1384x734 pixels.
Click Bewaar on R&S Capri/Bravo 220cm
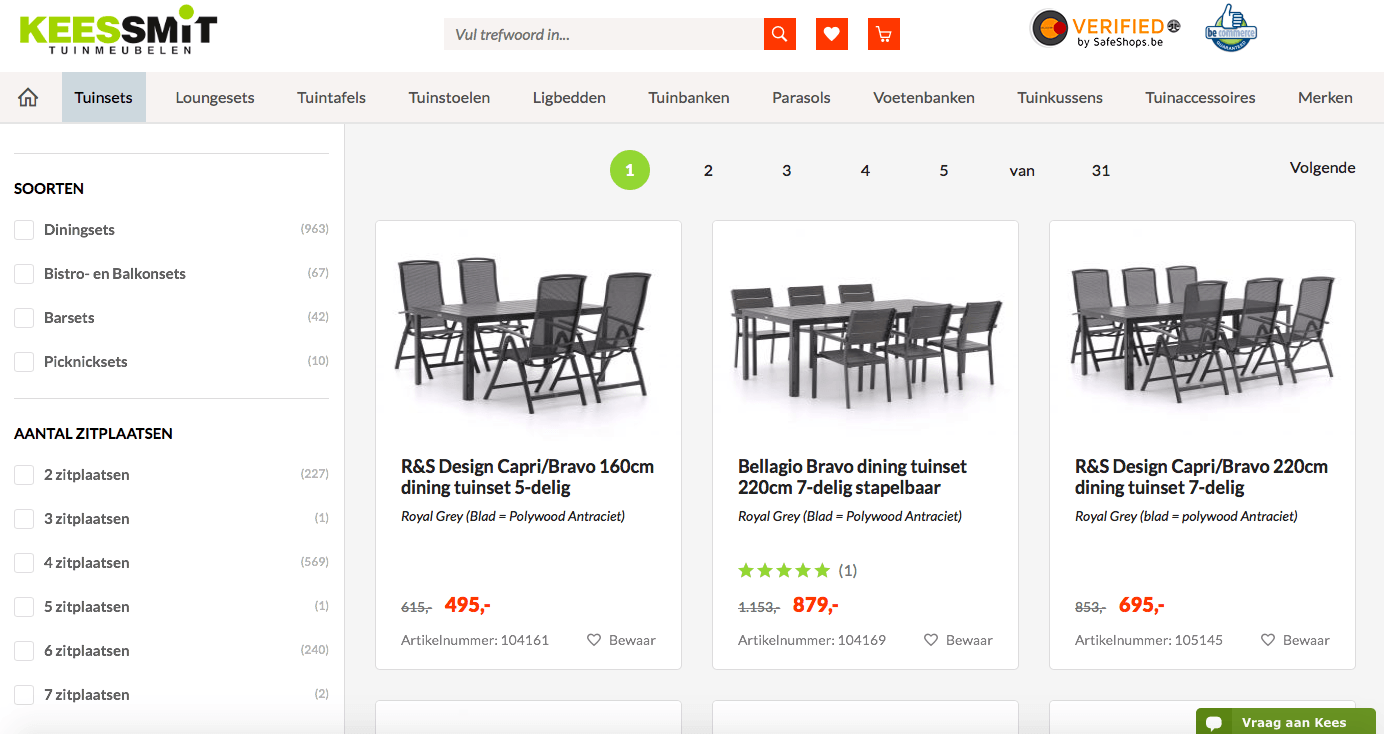click(1295, 640)
